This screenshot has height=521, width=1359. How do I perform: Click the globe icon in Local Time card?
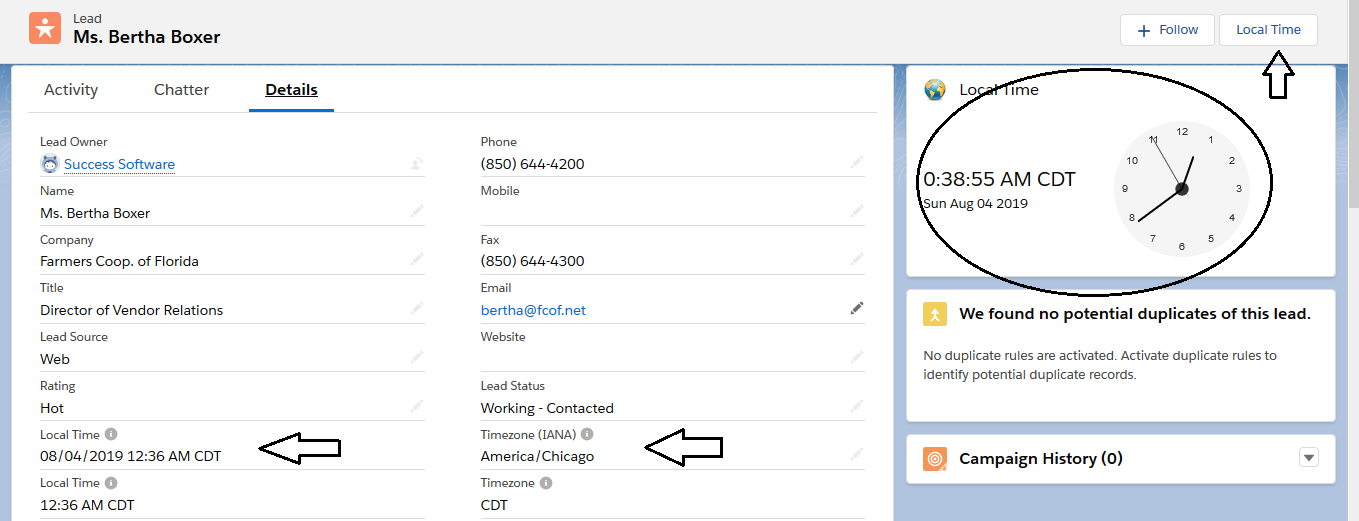pyautogui.click(x=935, y=90)
